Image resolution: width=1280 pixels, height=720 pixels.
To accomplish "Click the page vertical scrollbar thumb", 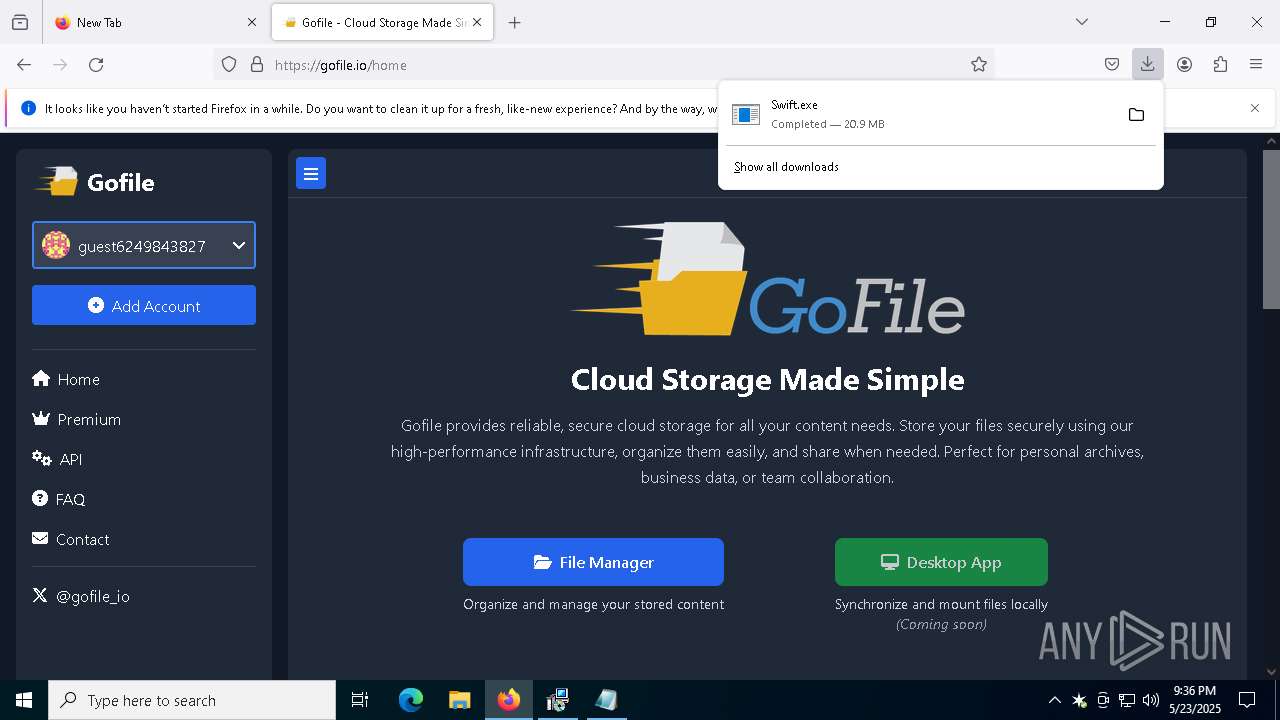I will [1271, 230].
